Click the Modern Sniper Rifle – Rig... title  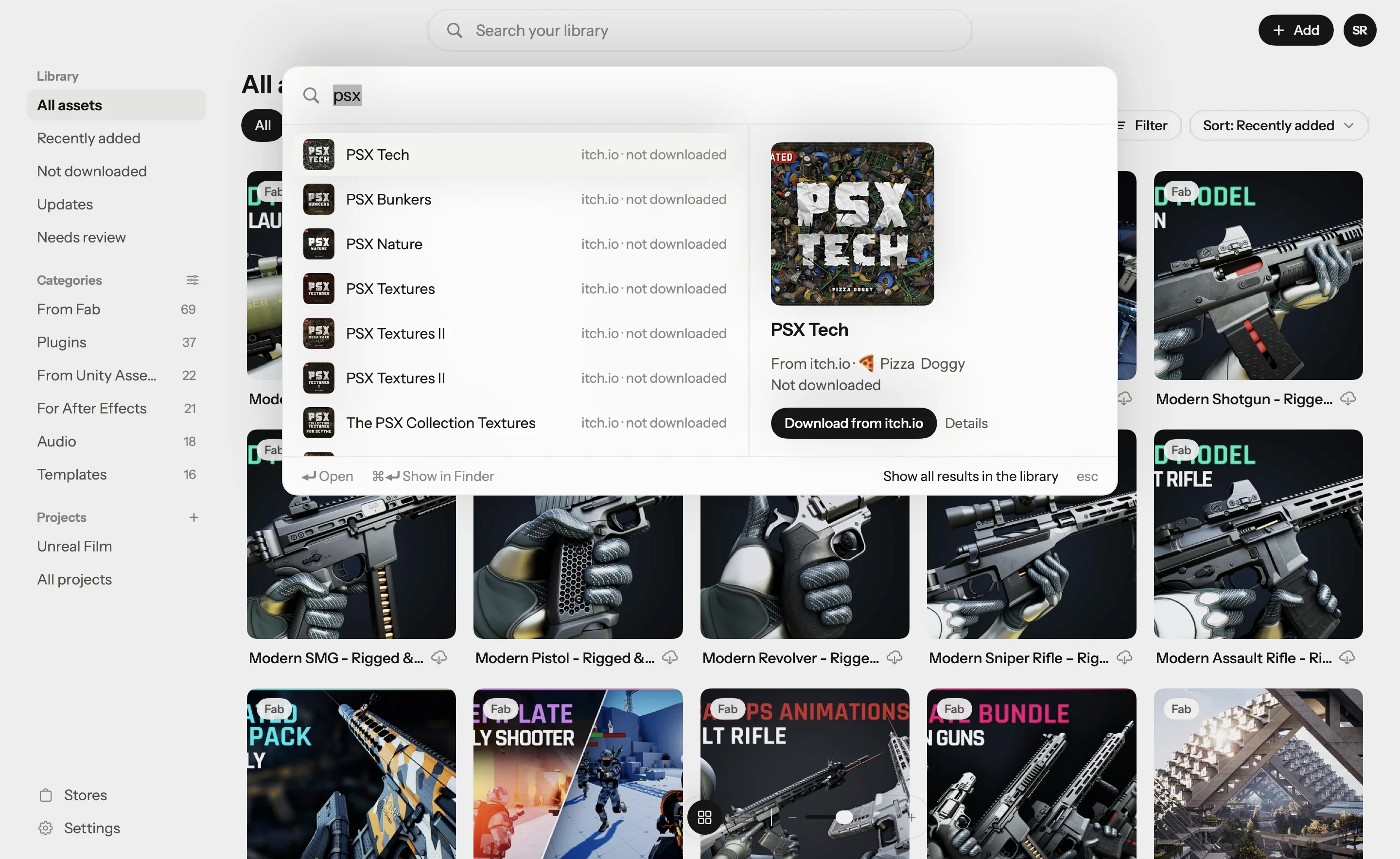coord(1018,658)
